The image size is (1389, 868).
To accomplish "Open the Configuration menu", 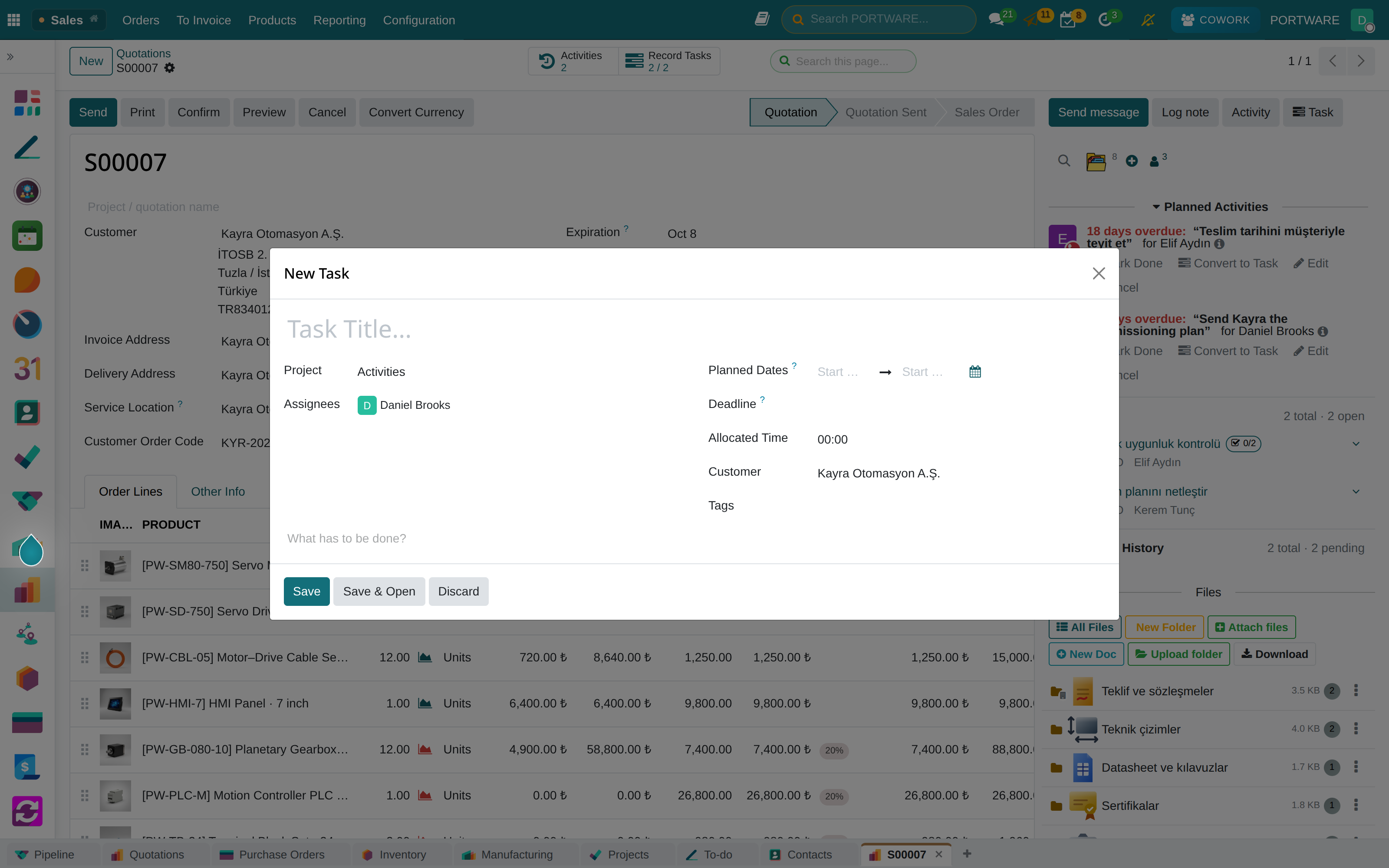I will [x=419, y=20].
